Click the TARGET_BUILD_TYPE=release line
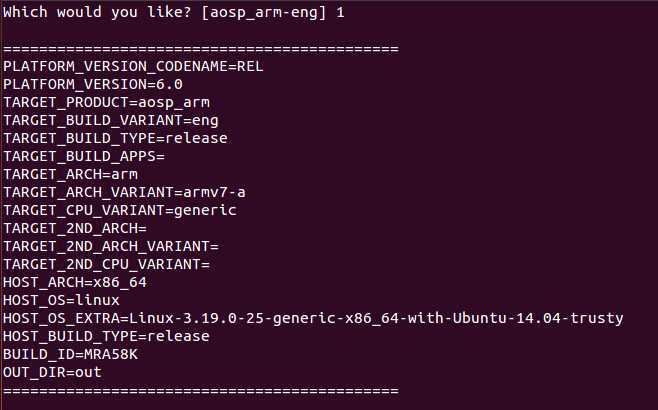Viewport: 658px width, 410px height. [x=115, y=138]
